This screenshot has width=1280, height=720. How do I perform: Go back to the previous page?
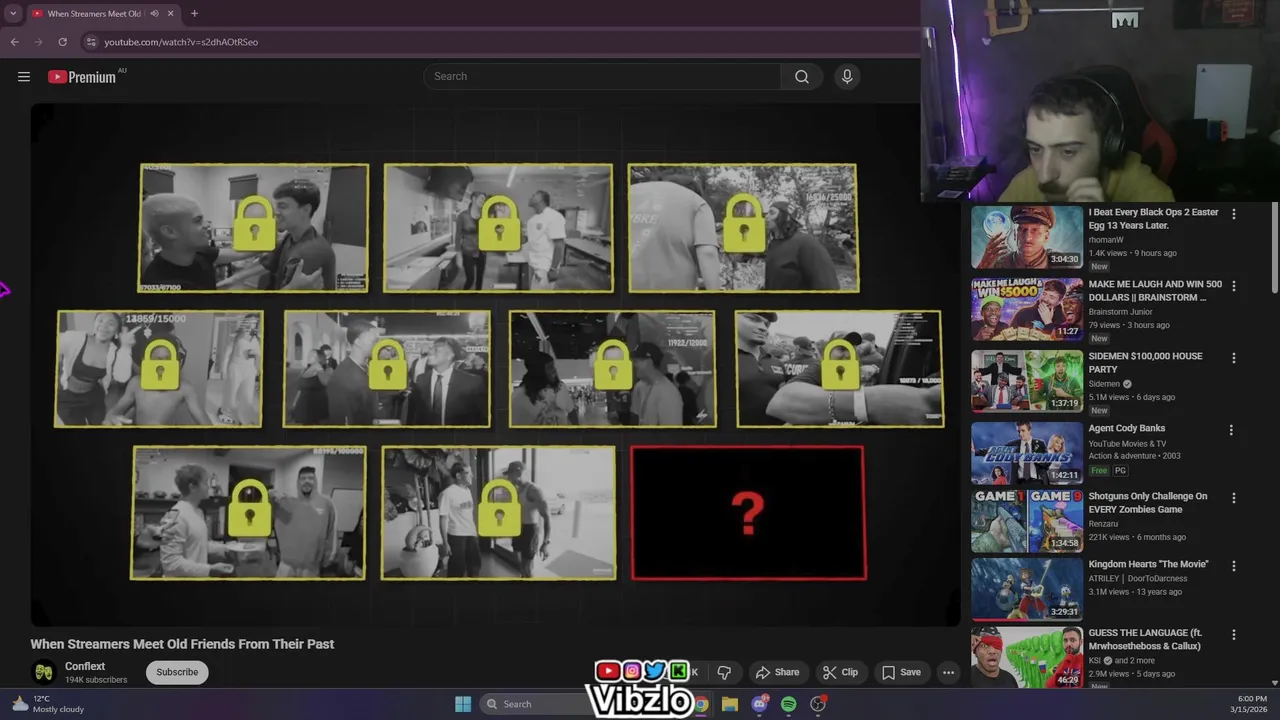[15, 42]
